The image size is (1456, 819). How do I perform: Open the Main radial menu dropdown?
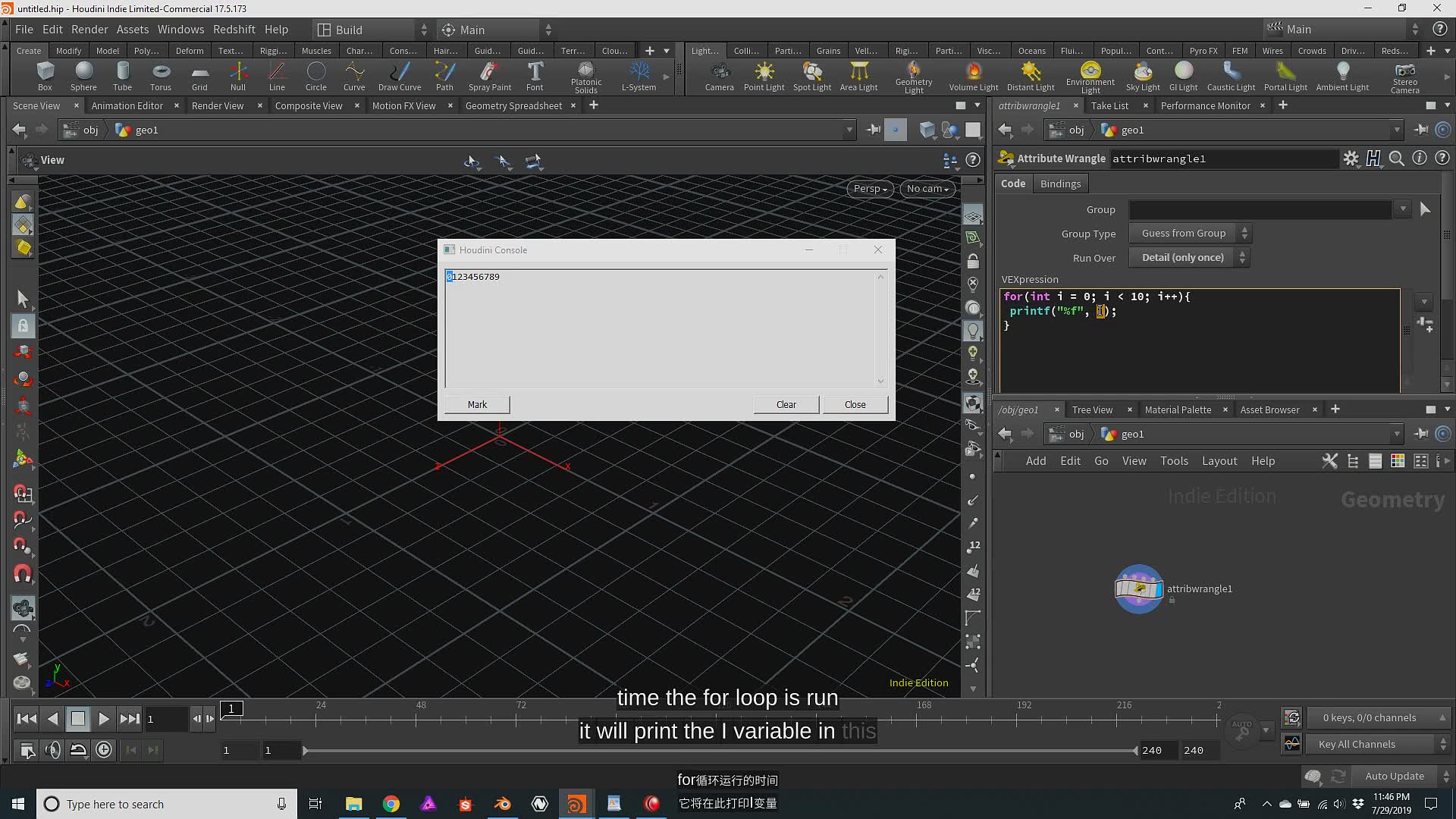point(497,30)
